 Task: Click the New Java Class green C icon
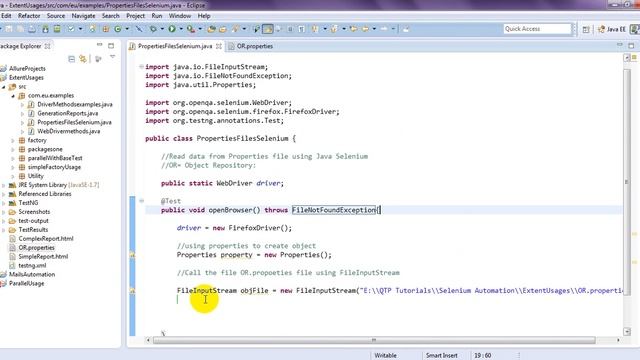point(118,29)
